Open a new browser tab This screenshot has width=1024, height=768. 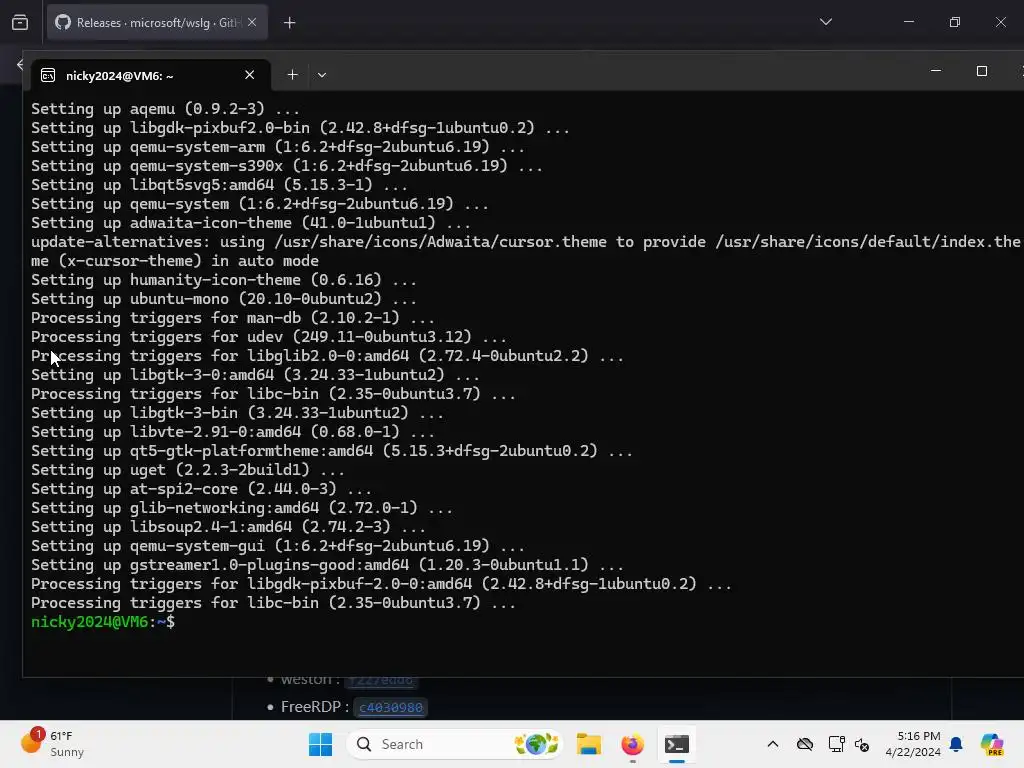(289, 23)
